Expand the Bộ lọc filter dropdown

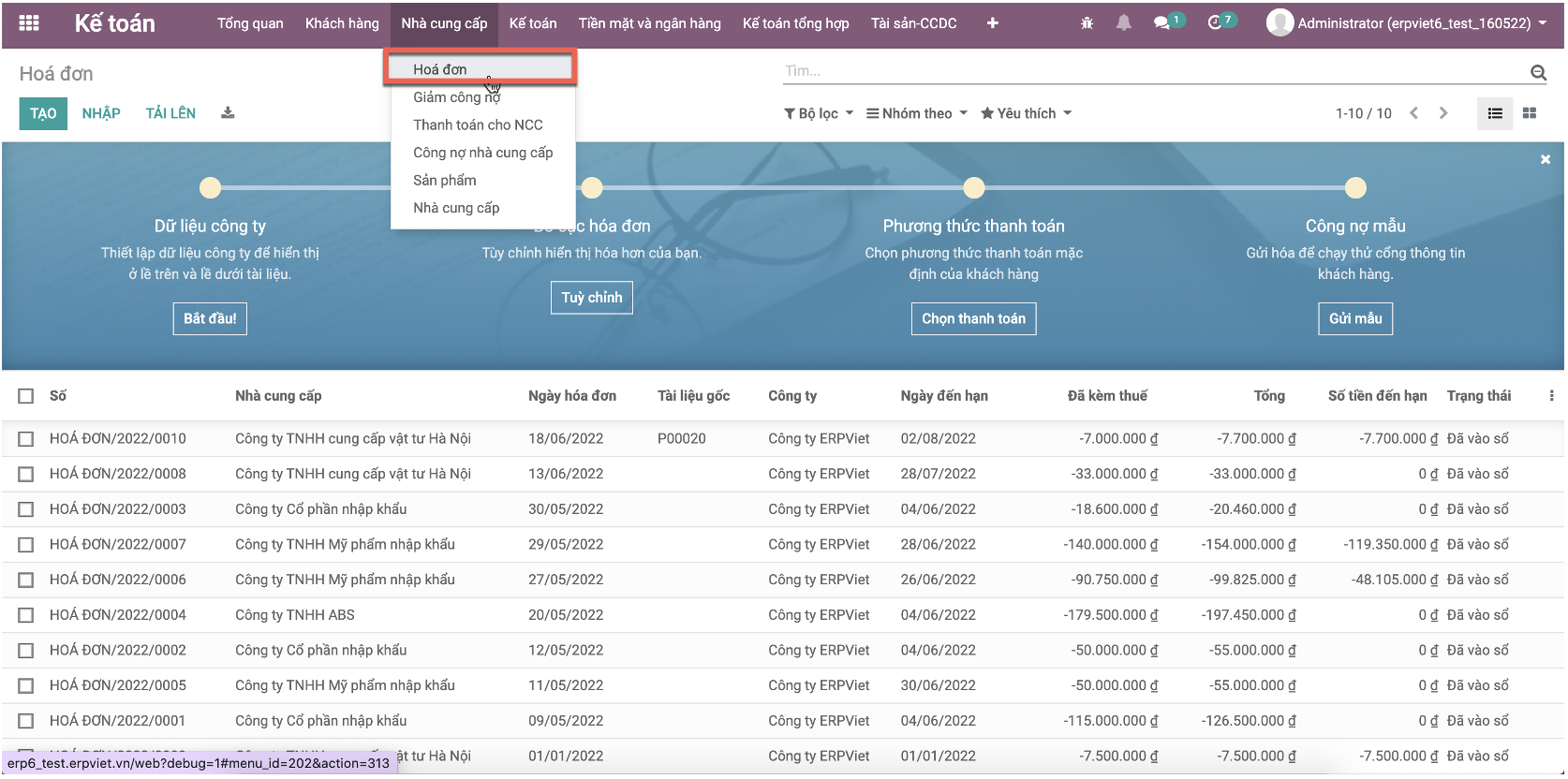coord(819,113)
